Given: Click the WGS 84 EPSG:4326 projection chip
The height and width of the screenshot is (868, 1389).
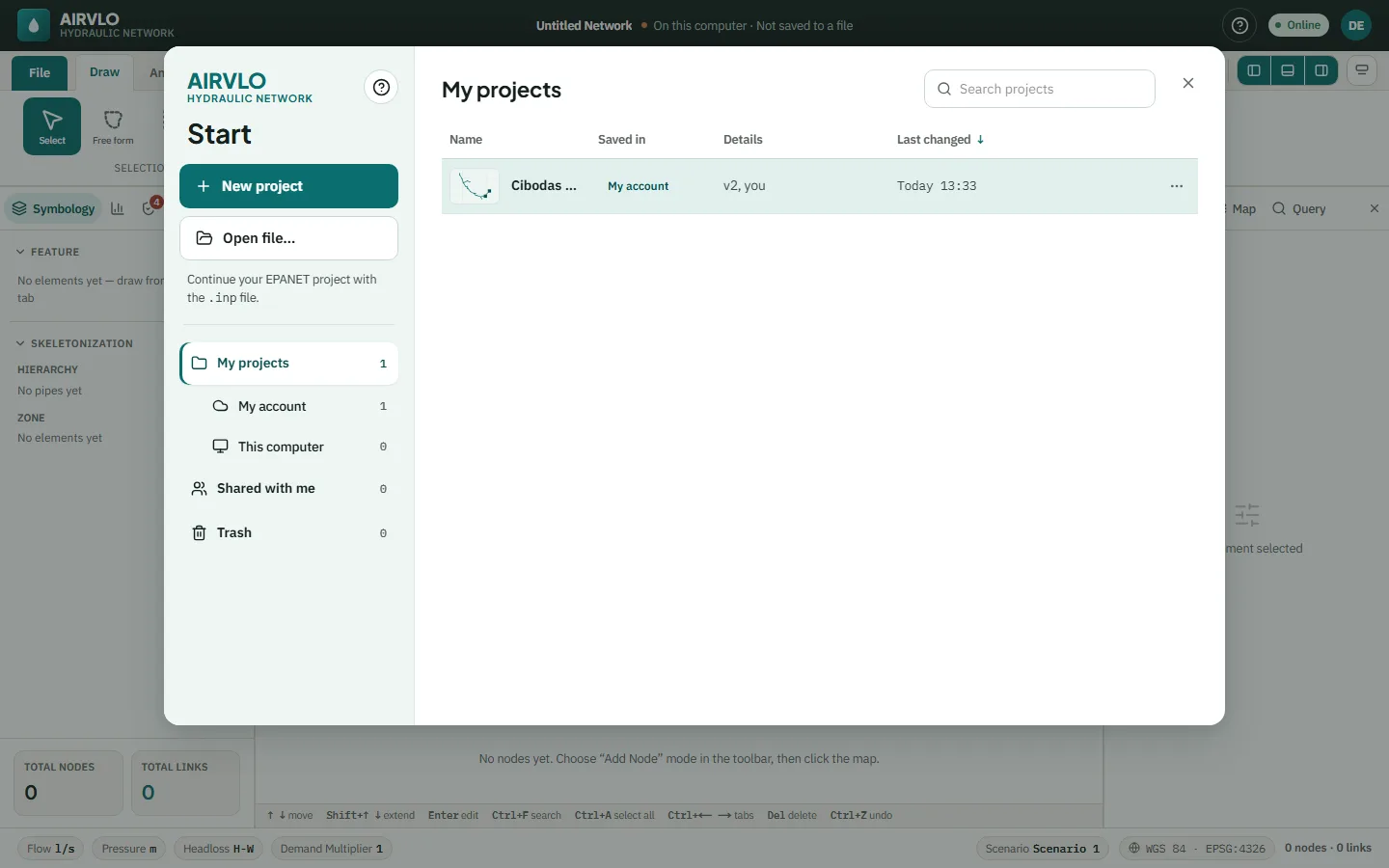Looking at the screenshot, I should (x=1197, y=849).
